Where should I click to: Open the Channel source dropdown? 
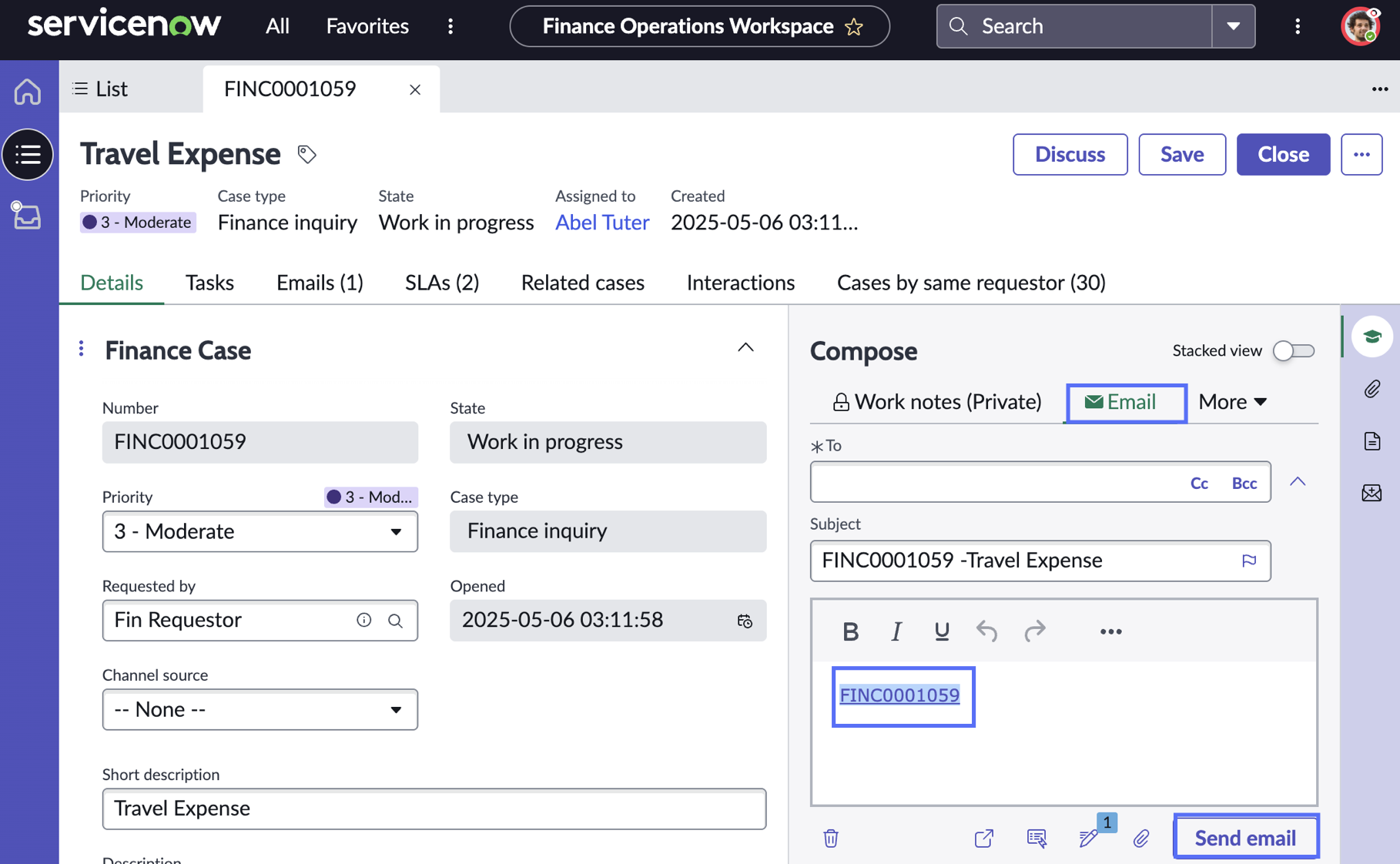260,709
